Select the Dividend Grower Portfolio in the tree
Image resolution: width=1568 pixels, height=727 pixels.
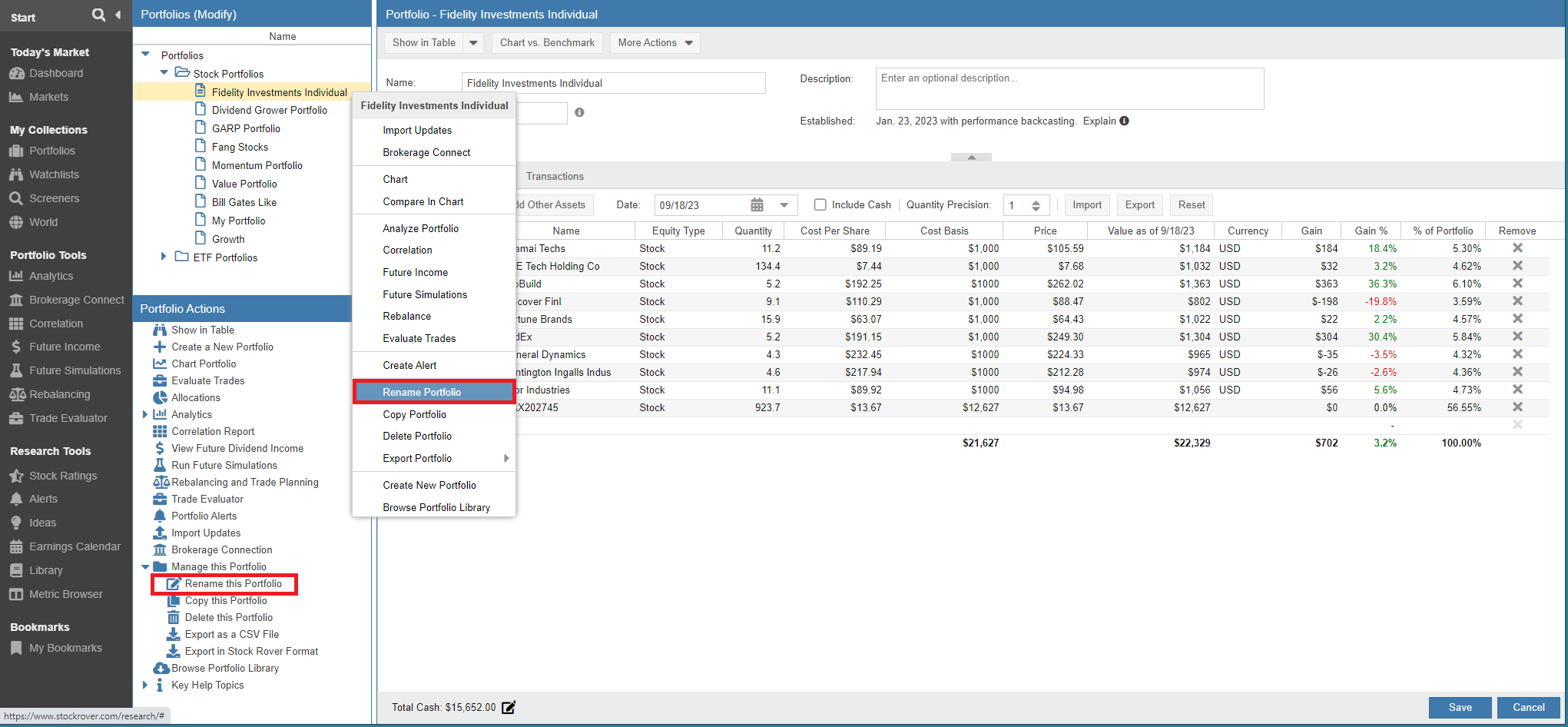tap(269, 110)
